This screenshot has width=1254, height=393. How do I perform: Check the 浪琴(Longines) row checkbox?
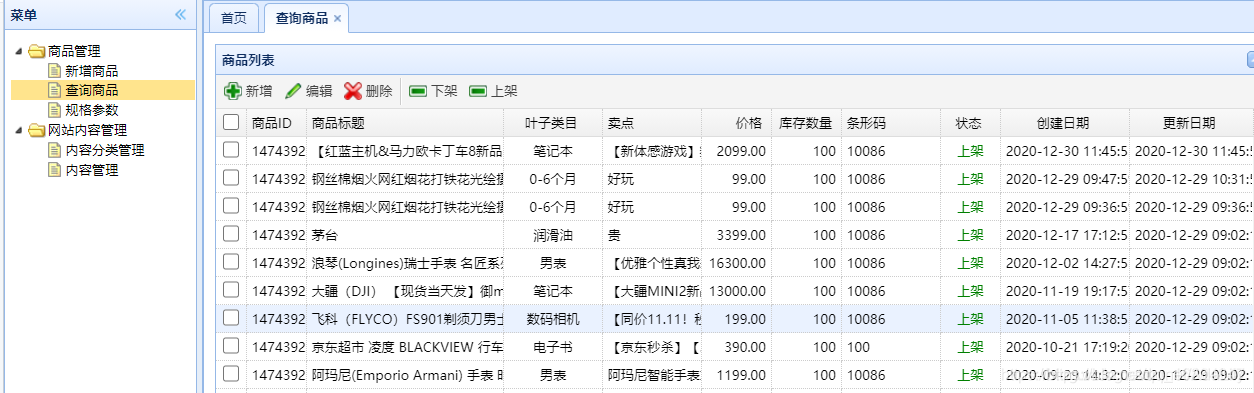(x=231, y=262)
